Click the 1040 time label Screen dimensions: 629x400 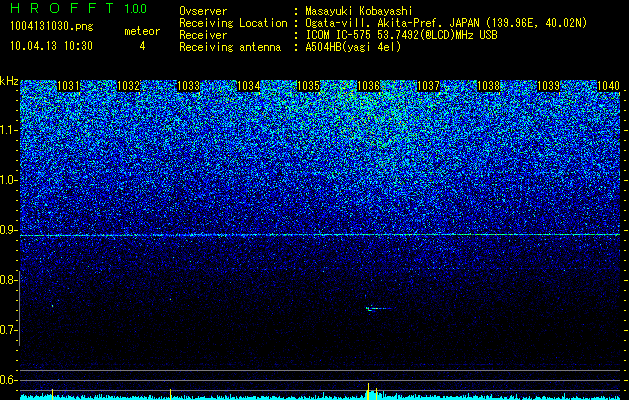(x=608, y=86)
